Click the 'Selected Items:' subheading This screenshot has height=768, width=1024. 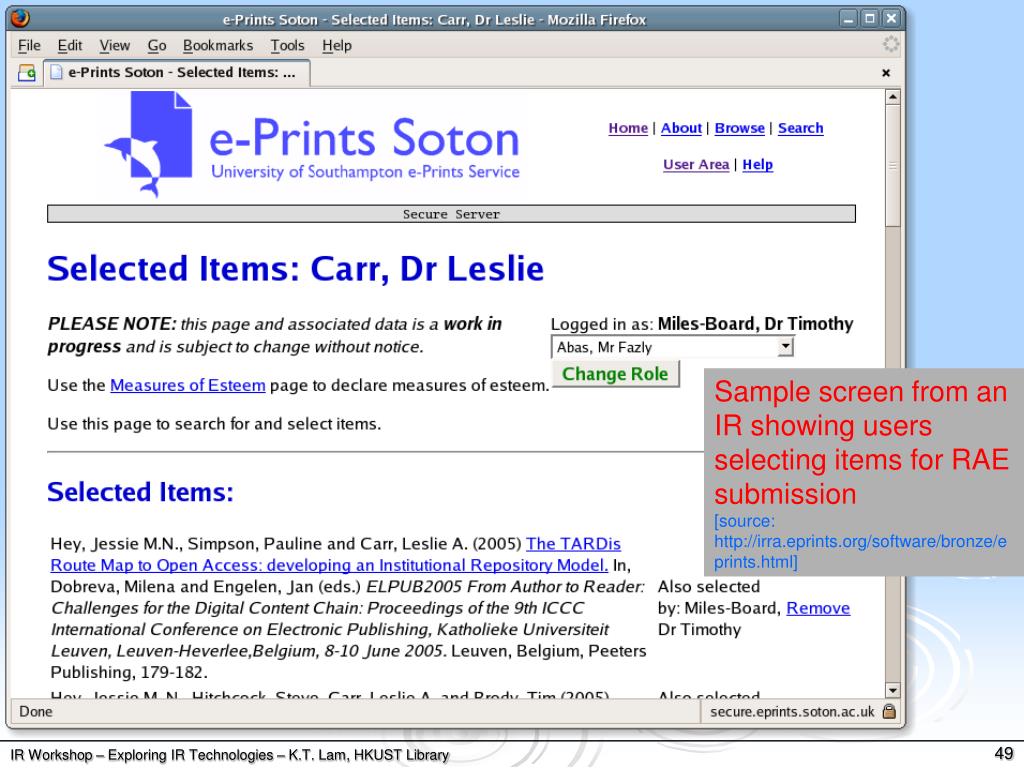[140, 492]
